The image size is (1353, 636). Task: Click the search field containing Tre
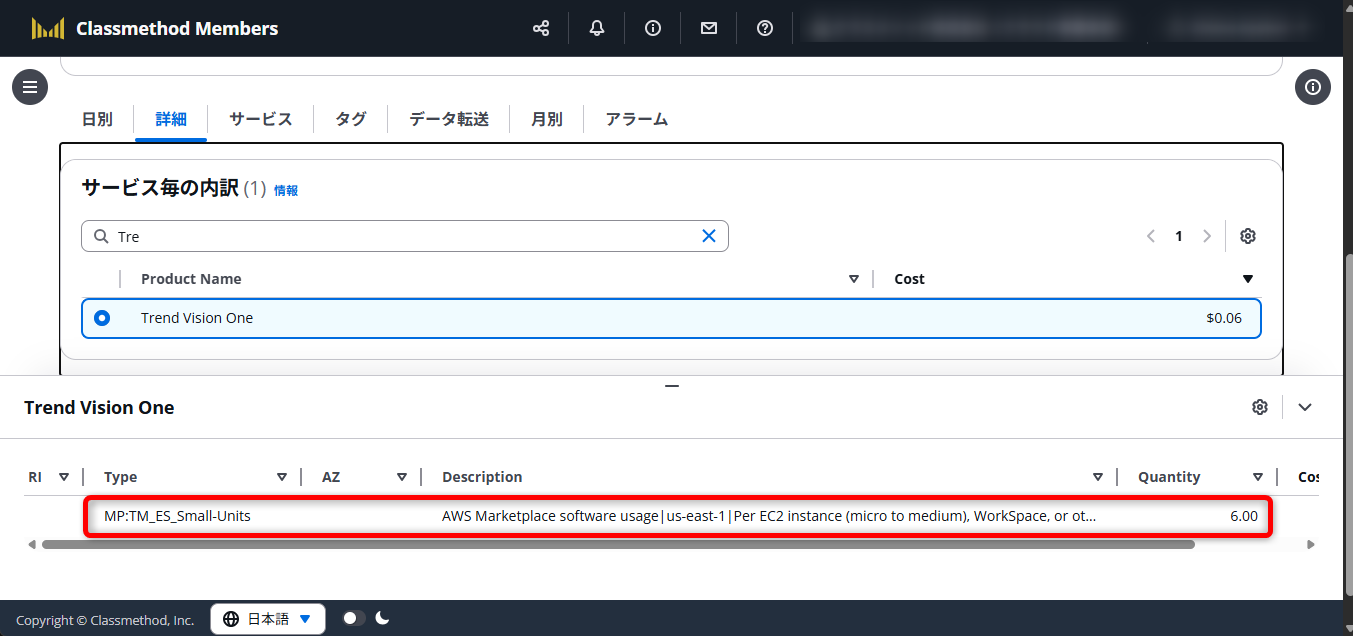404,236
